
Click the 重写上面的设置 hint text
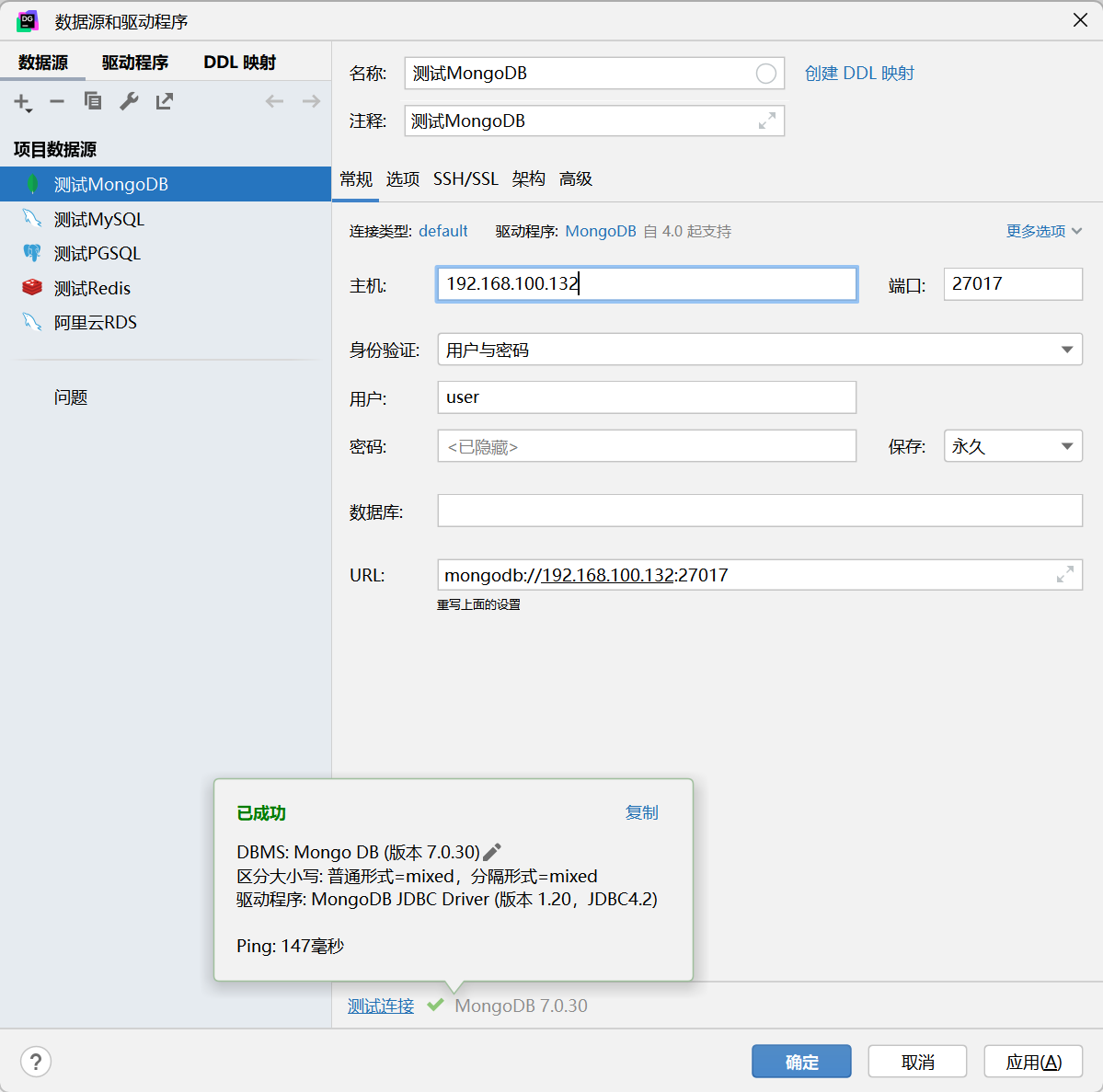[x=478, y=604]
